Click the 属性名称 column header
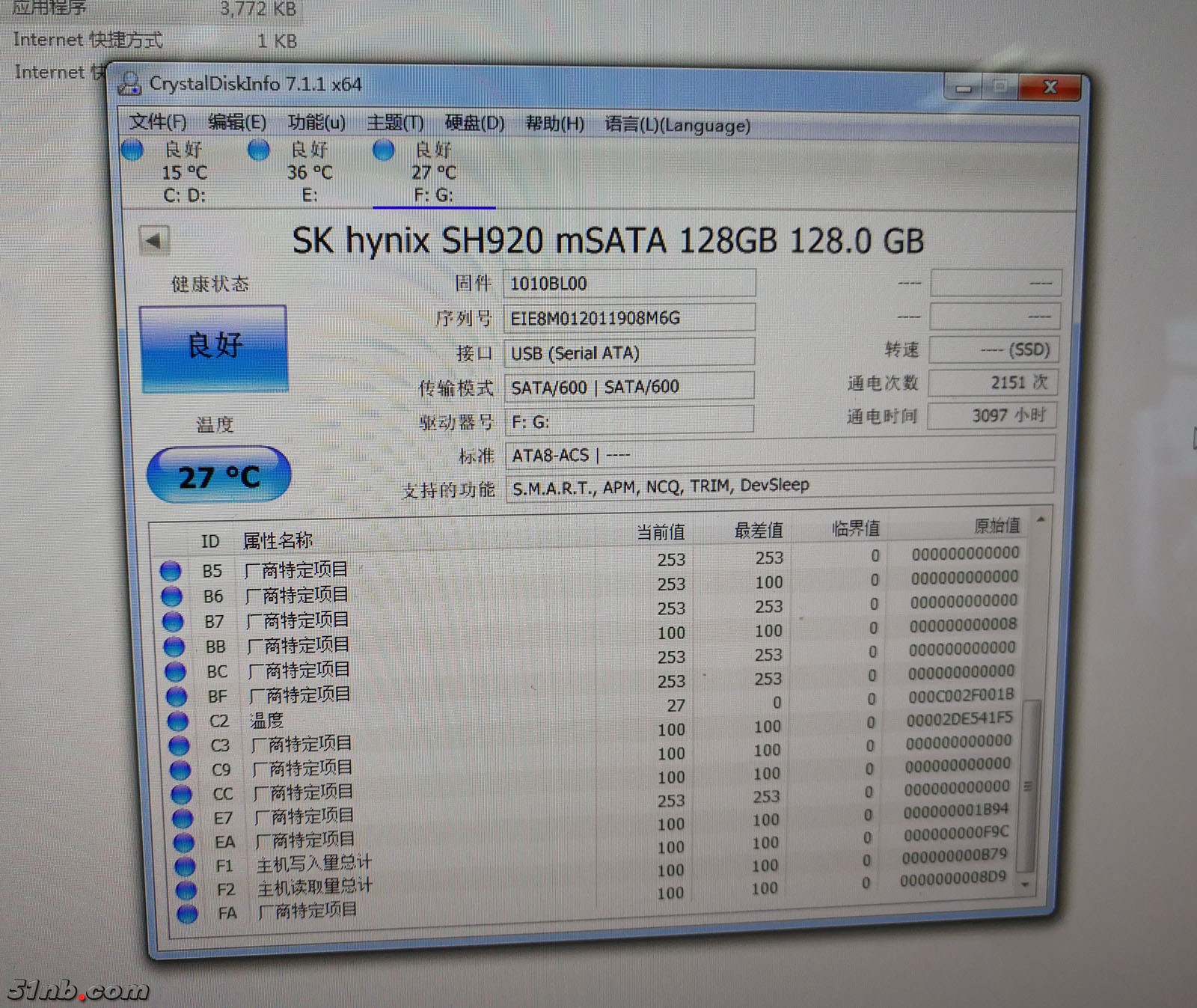Screen dimensions: 1197x1008 pos(278,540)
